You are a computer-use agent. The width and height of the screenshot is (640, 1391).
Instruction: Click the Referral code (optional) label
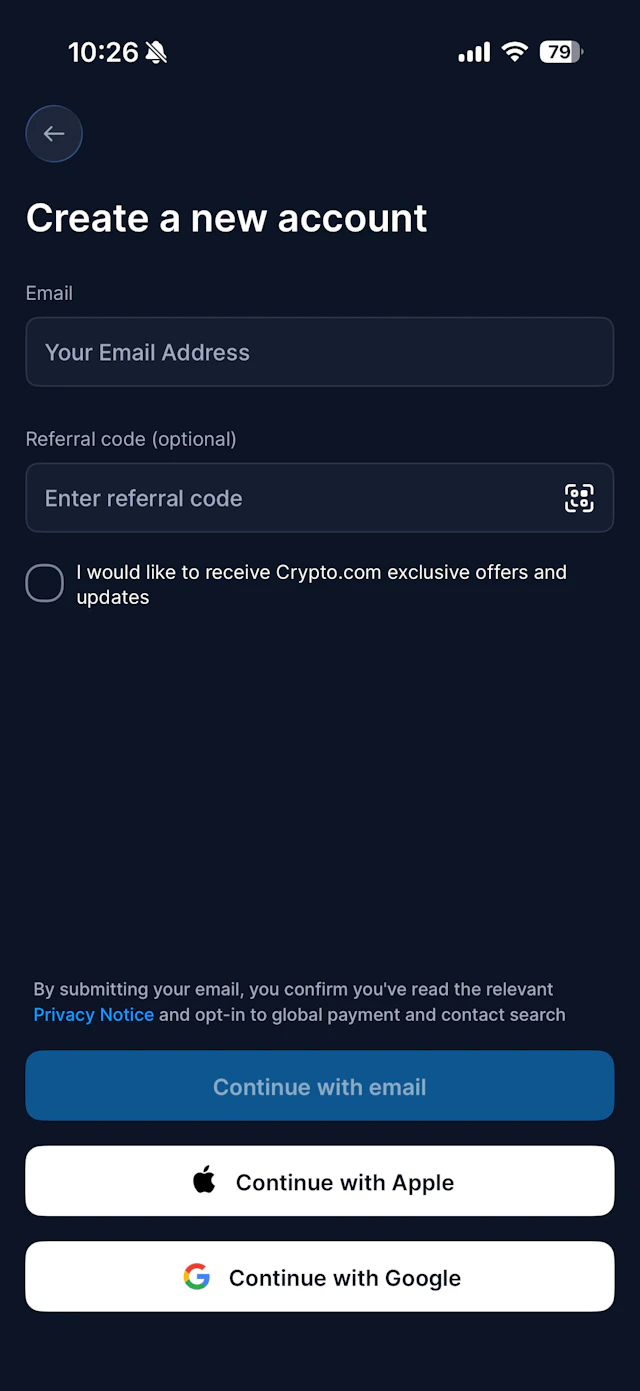pos(131,439)
